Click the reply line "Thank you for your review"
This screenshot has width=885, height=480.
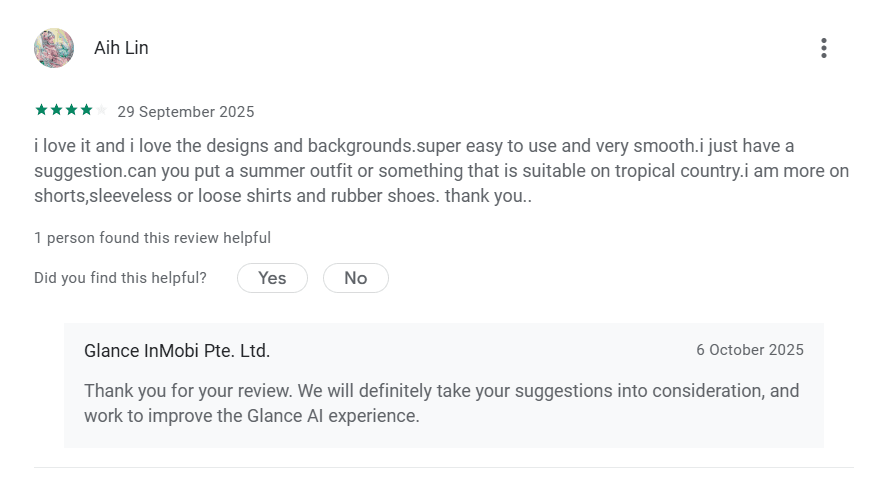(441, 390)
